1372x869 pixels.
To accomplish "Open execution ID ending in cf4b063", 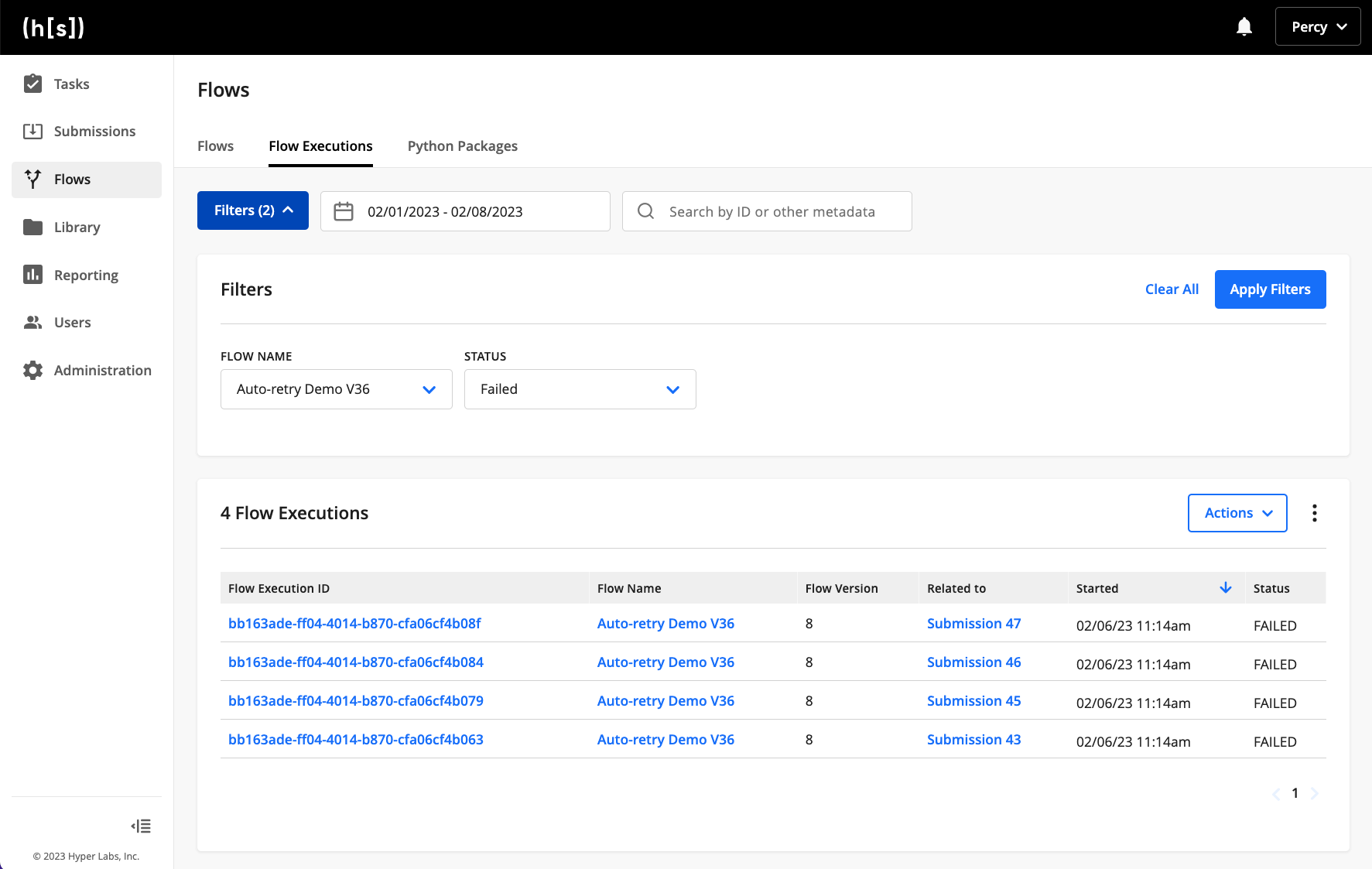I will pyautogui.click(x=356, y=740).
